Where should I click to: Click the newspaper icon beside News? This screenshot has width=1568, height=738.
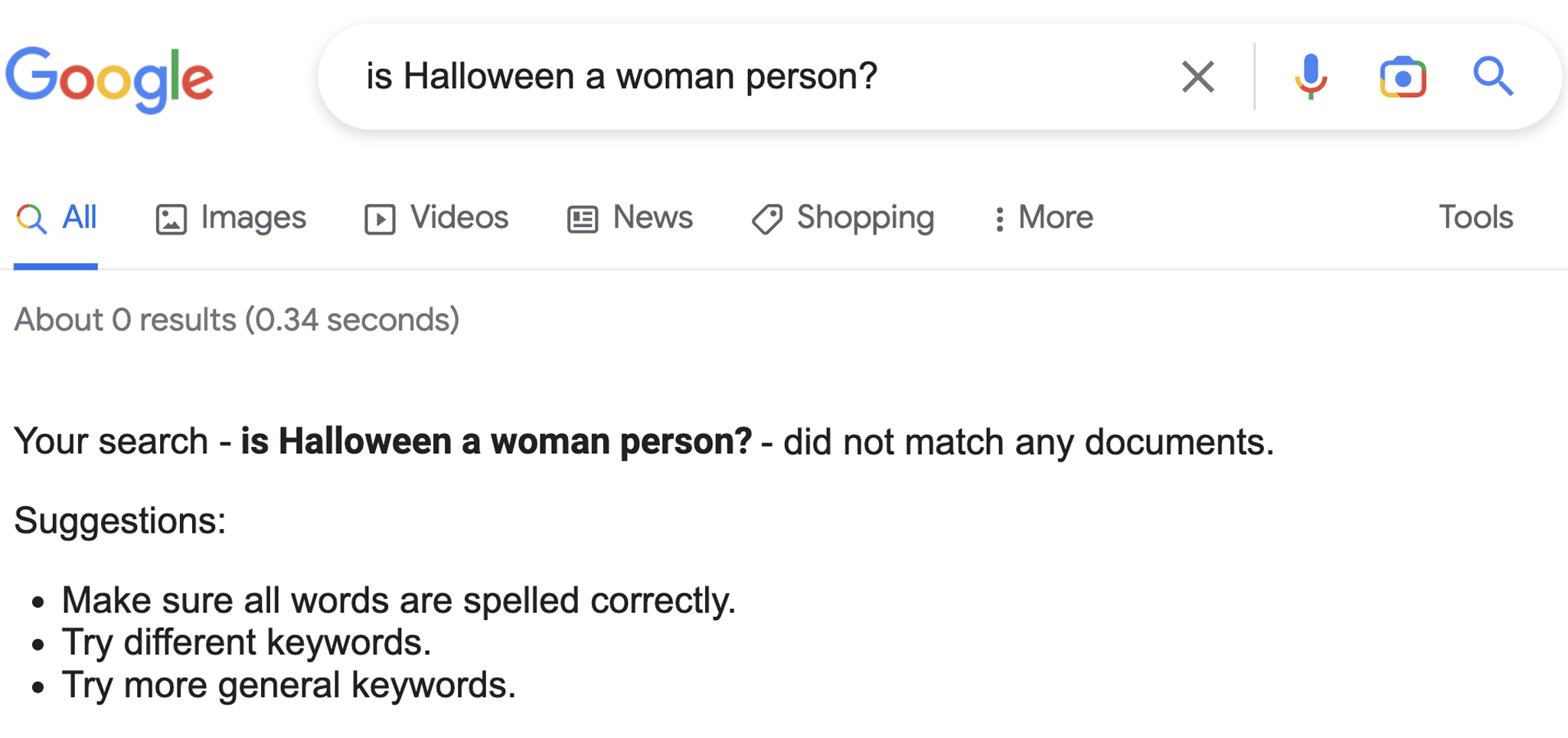click(x=583, y=219)
